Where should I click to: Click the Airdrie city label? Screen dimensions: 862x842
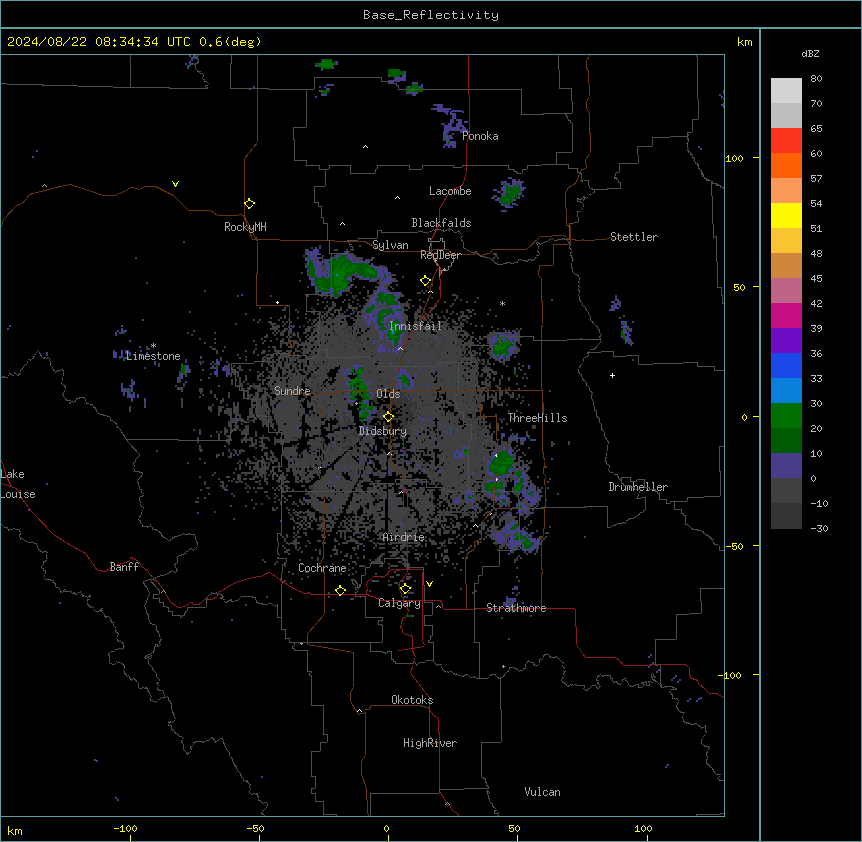[x=404, y=537]
